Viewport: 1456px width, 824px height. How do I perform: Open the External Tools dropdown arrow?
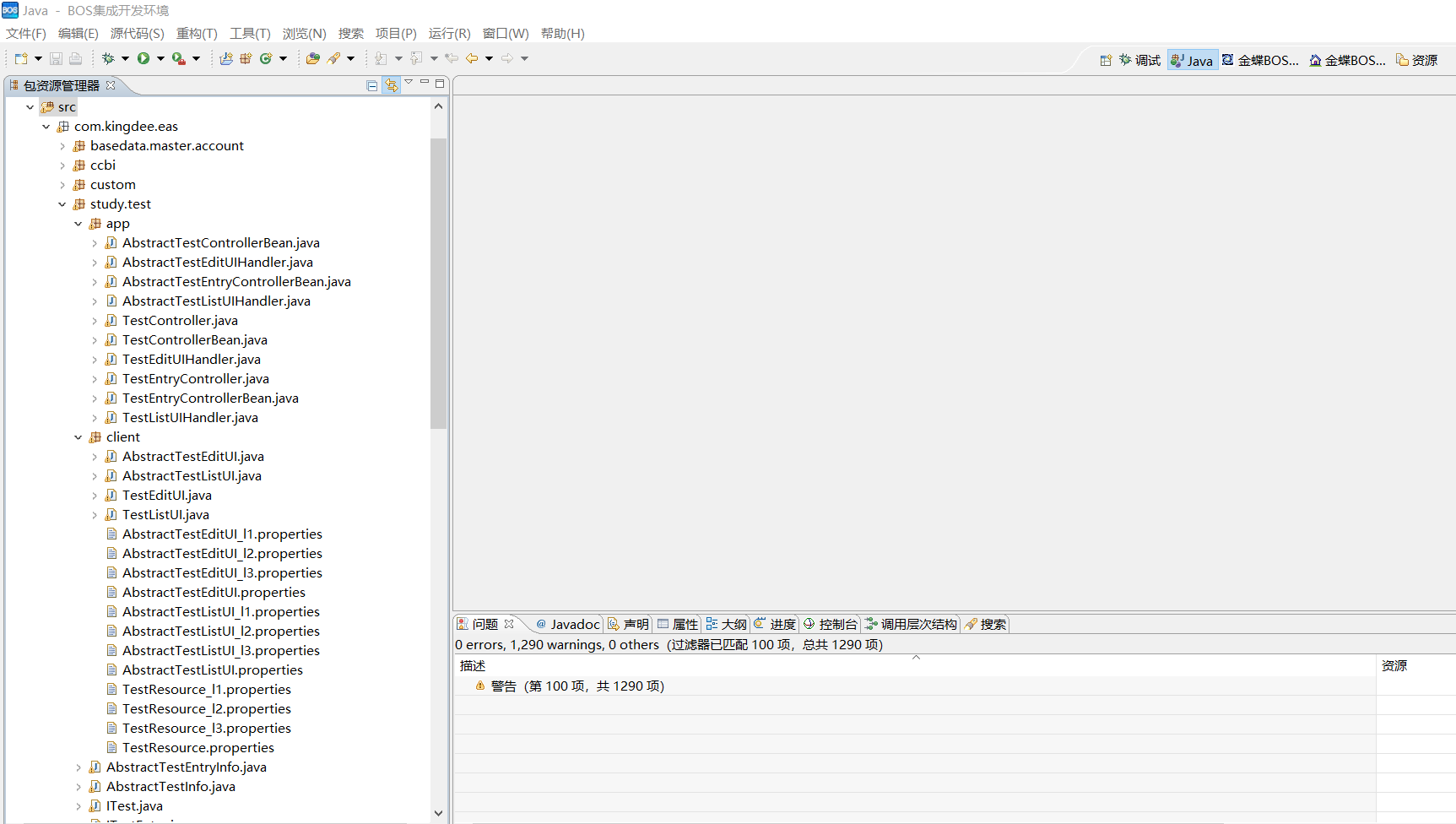(196, 58)
